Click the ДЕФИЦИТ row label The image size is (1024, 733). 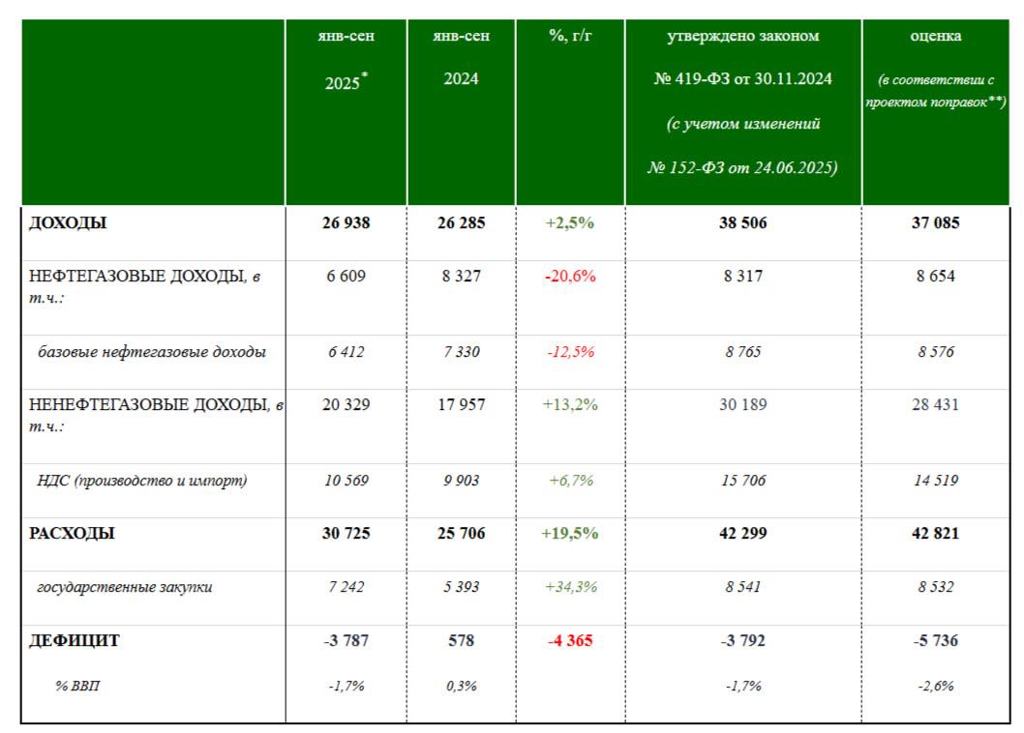click(x=74, y=641)
